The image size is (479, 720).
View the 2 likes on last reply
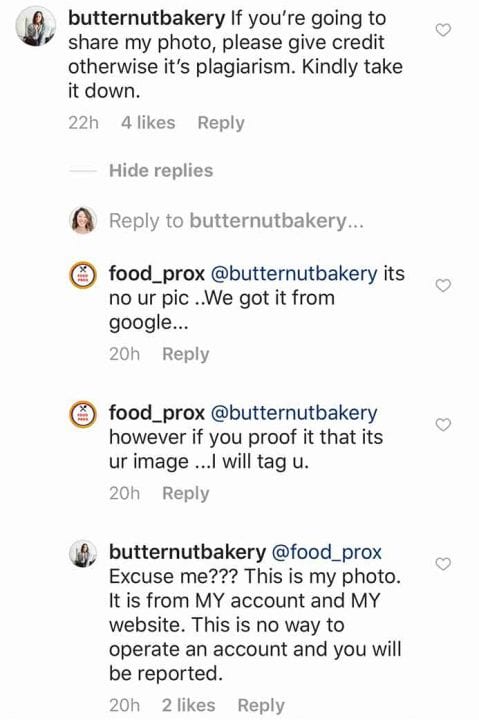188,705
